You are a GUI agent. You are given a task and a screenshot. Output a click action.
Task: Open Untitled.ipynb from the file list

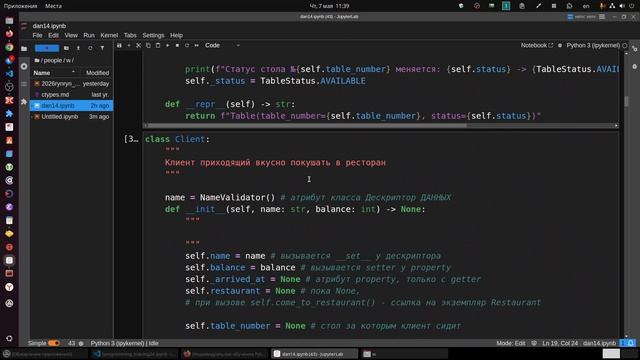pos(60,117)
